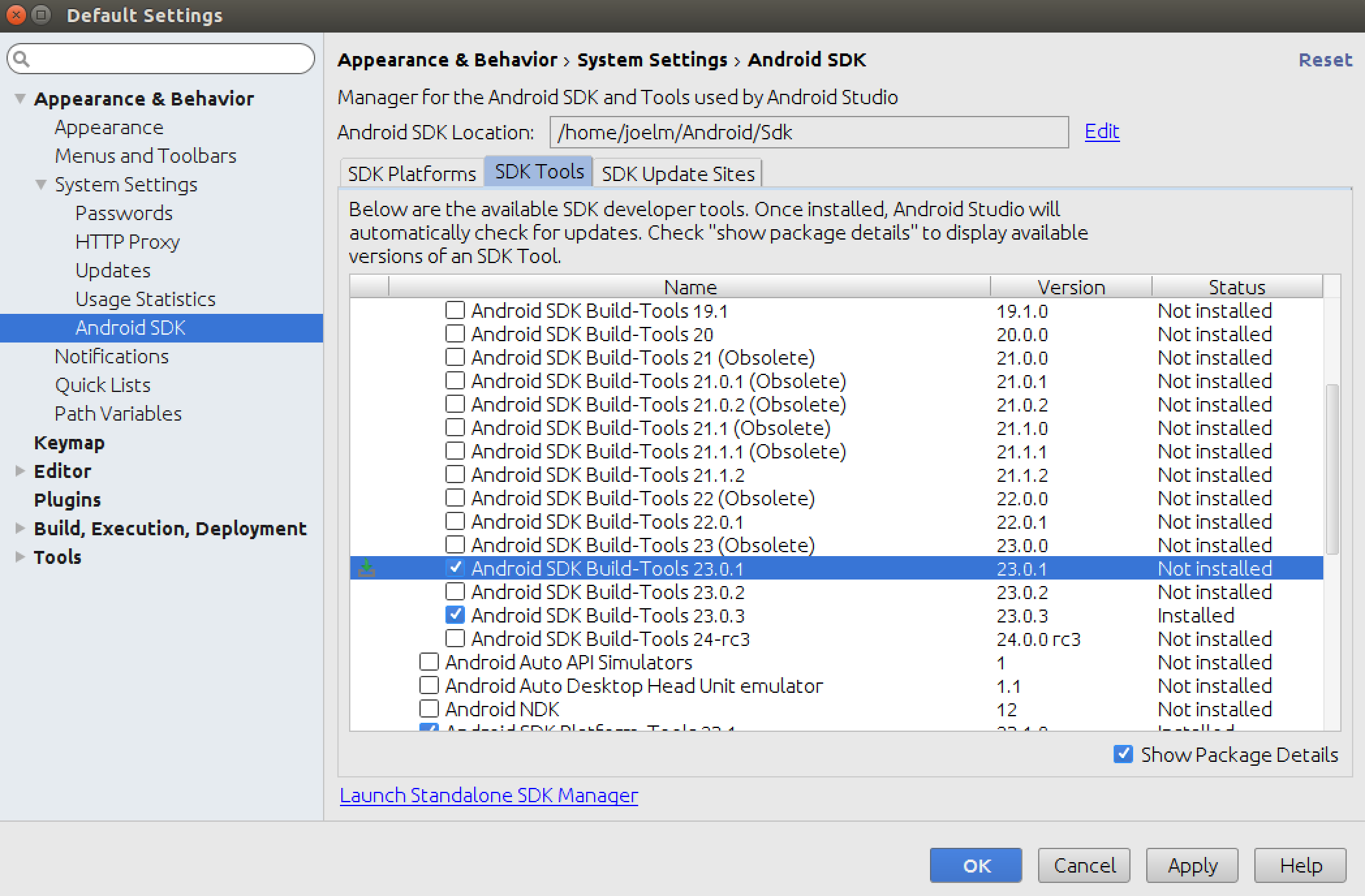Image resolution: width=1365 pixels, height=896 pixels.
Task: Close the Default Settings window
Action: pos(16,15)
